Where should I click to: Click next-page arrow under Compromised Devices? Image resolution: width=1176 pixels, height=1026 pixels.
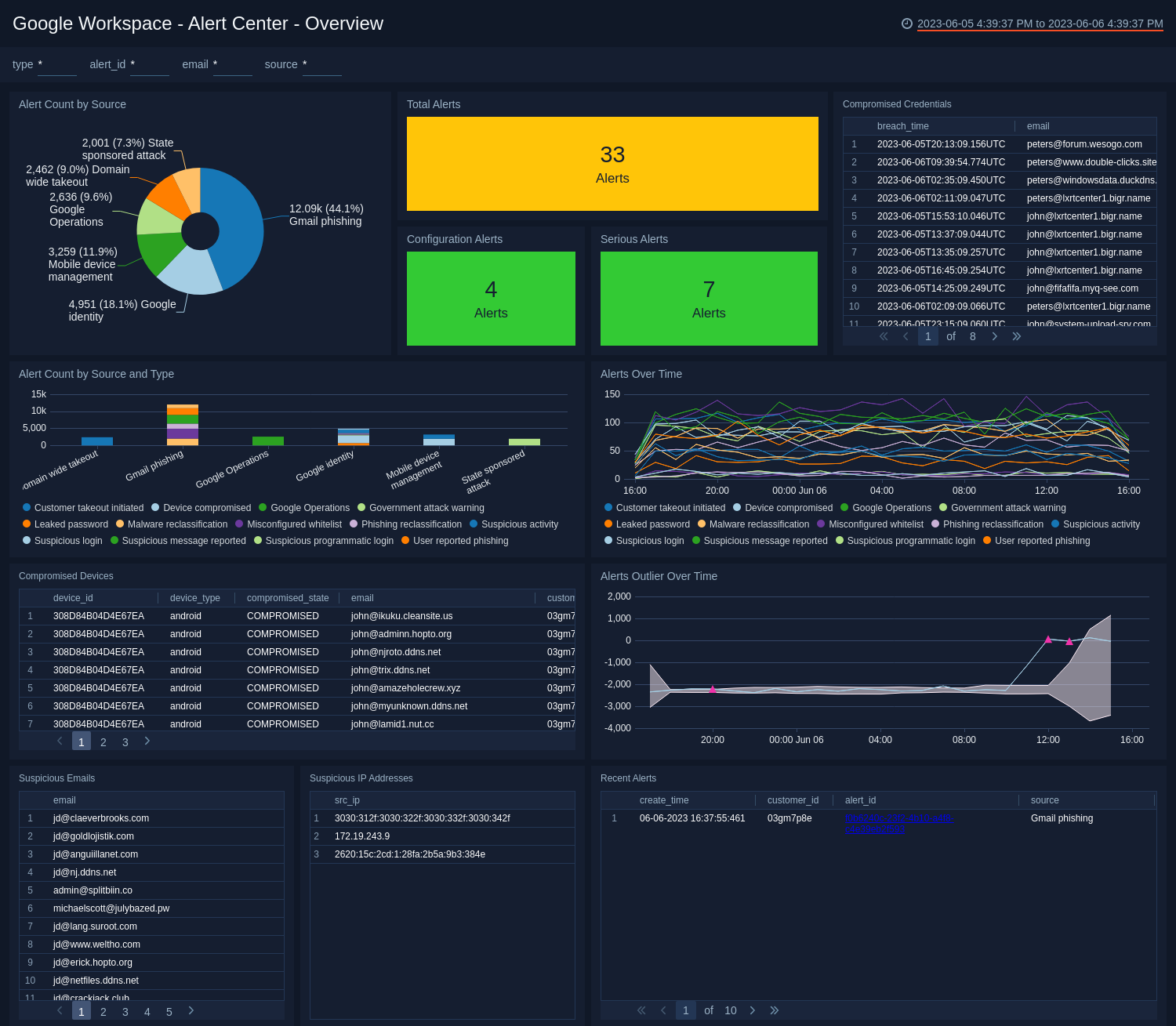[x=147, y=741]
